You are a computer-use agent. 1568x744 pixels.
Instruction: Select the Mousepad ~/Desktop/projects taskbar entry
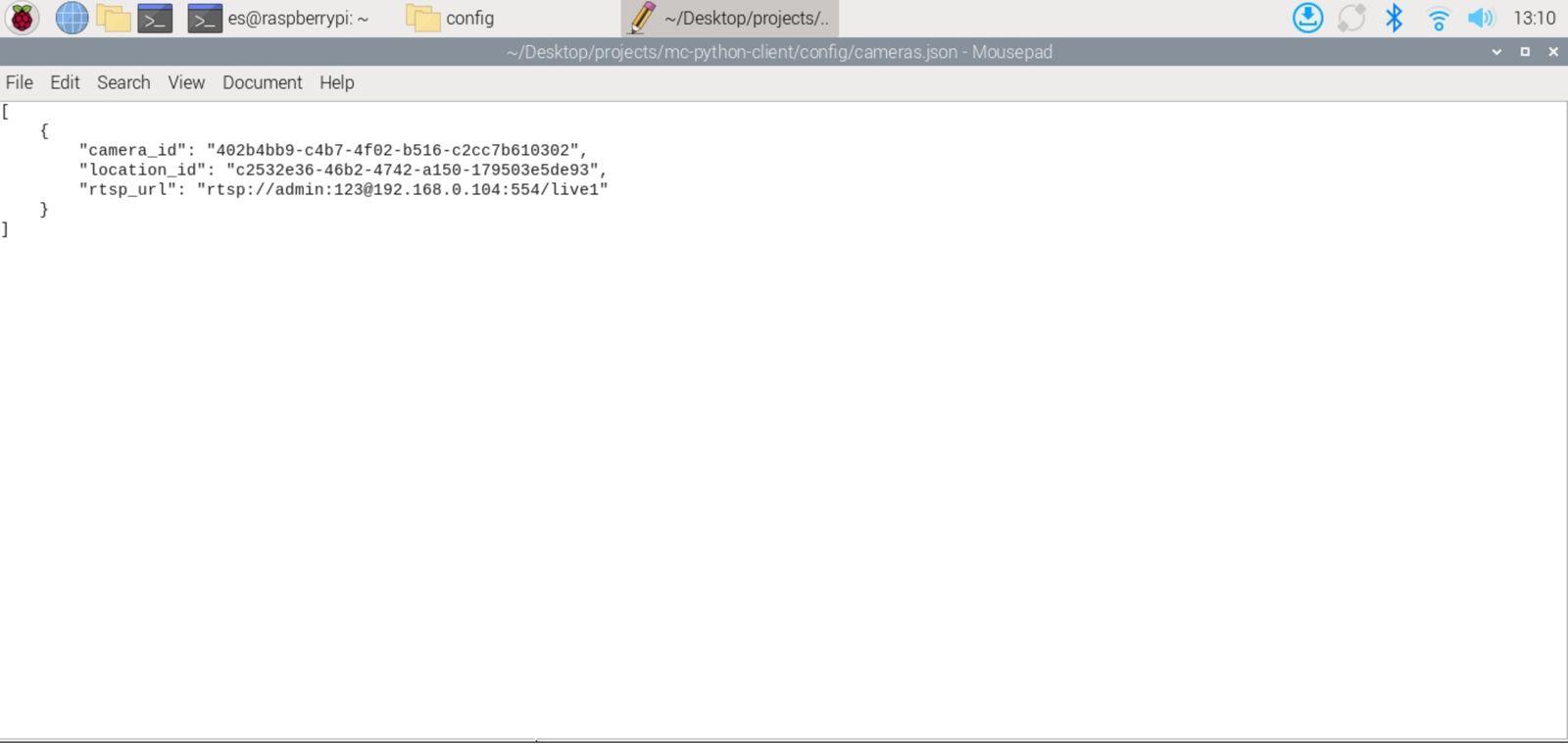tap(730, 18)
